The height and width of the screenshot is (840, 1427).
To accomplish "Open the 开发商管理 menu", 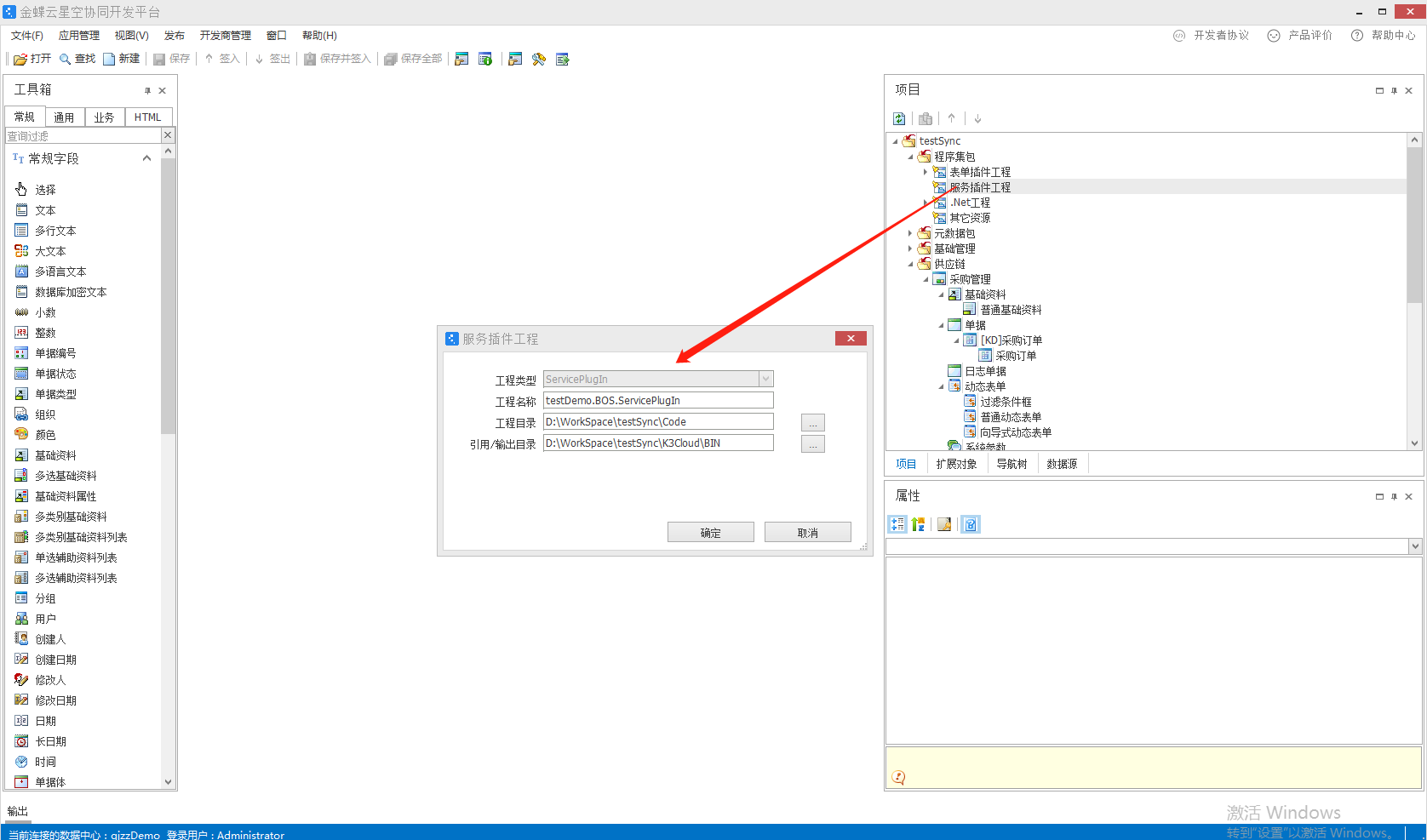I will [225, 36].
